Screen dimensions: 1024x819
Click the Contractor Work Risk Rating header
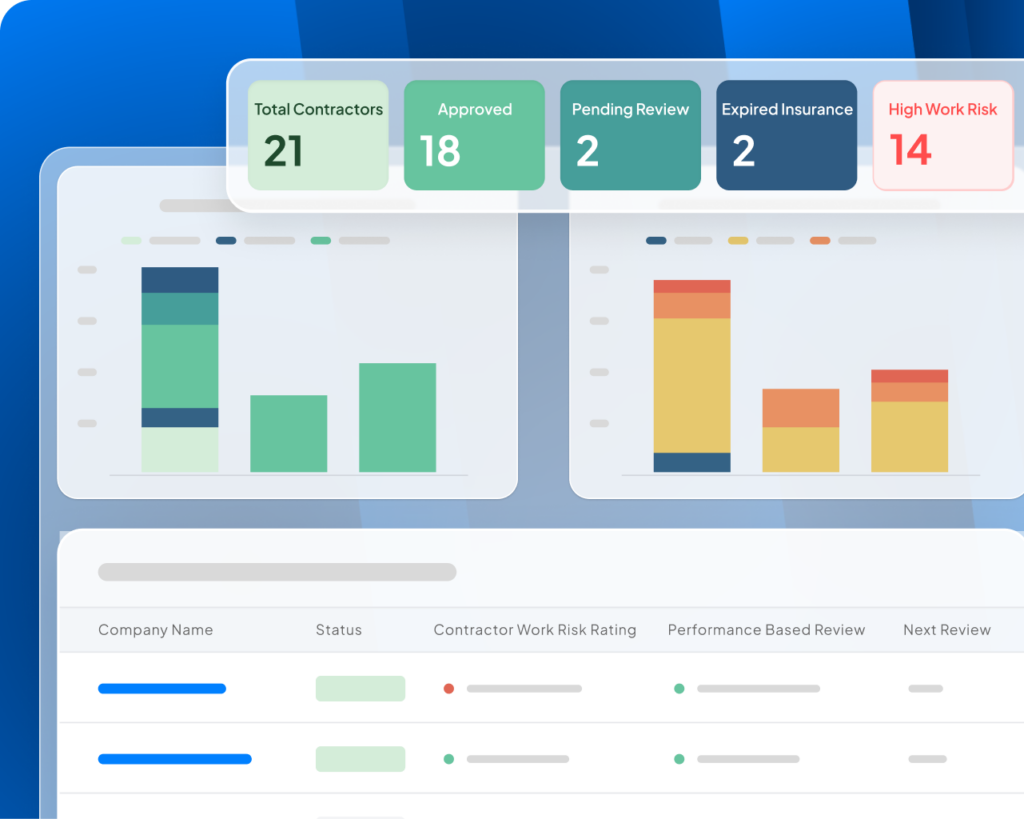click(535, 630)
